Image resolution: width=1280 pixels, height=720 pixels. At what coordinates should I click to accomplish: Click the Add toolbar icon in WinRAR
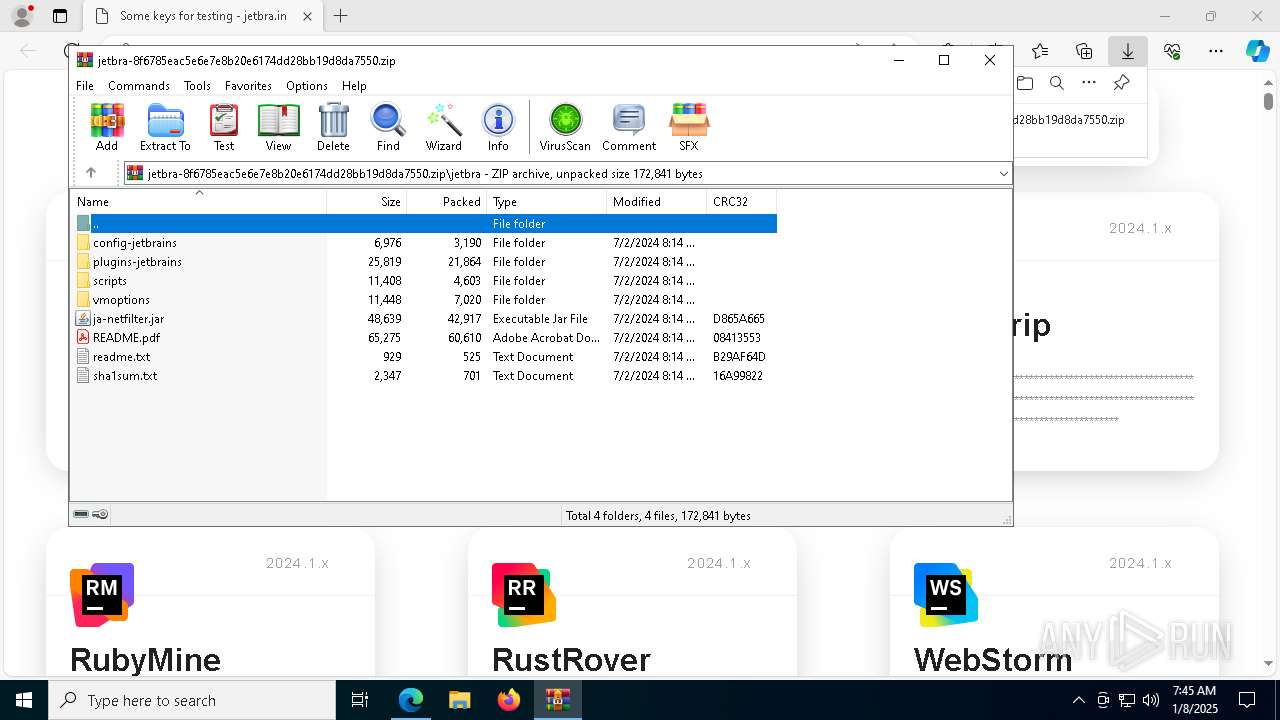pyautogui.click(x=107, y=127)
